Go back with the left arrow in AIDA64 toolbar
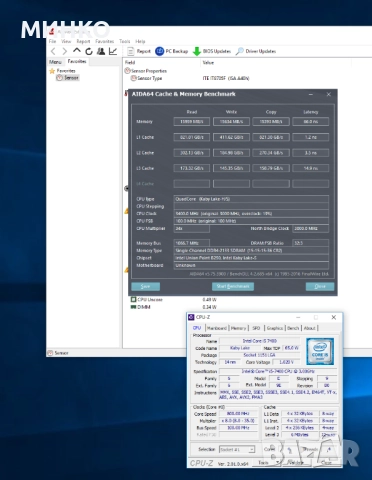 53,51
